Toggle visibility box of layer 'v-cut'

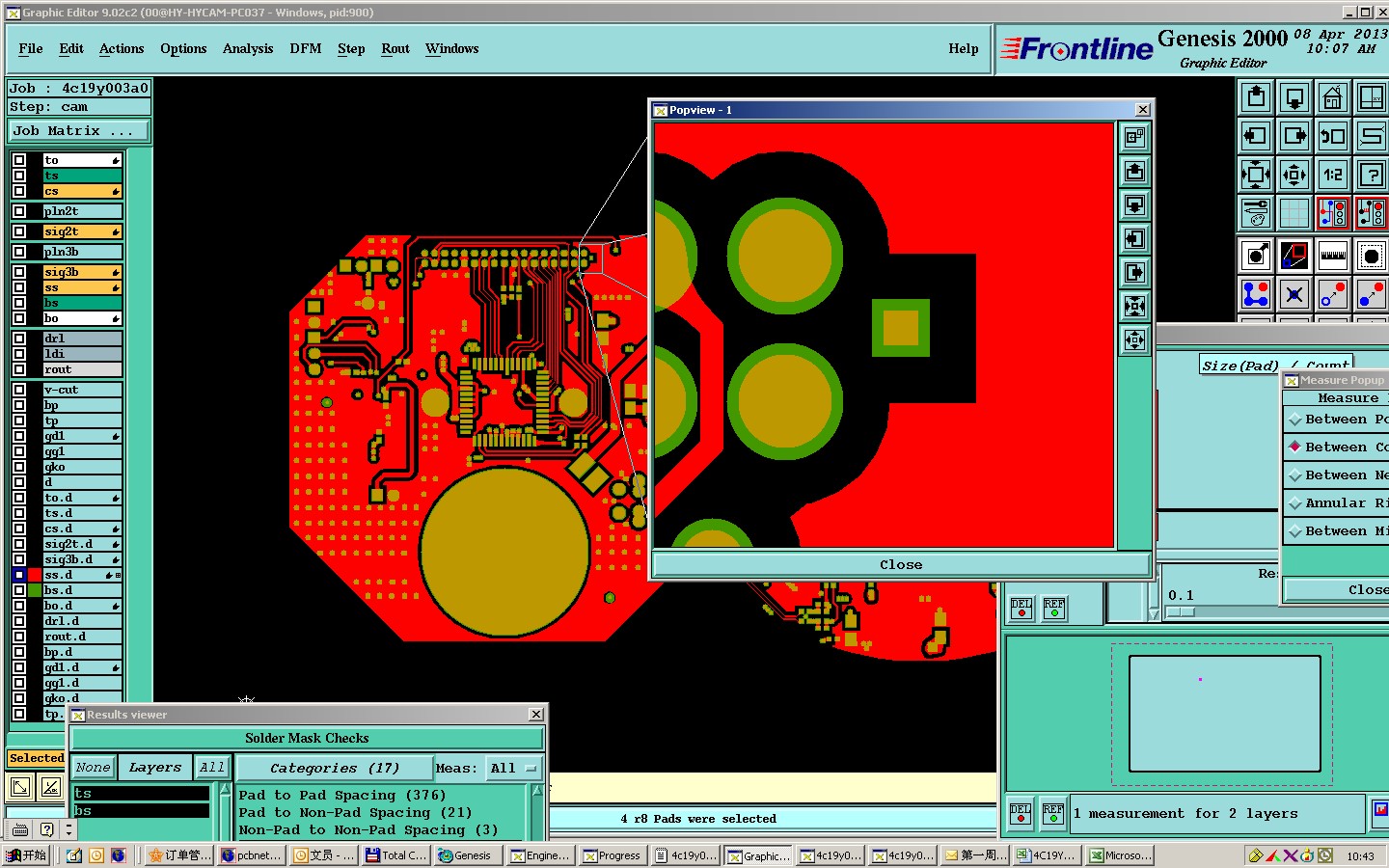click(19, 390)
